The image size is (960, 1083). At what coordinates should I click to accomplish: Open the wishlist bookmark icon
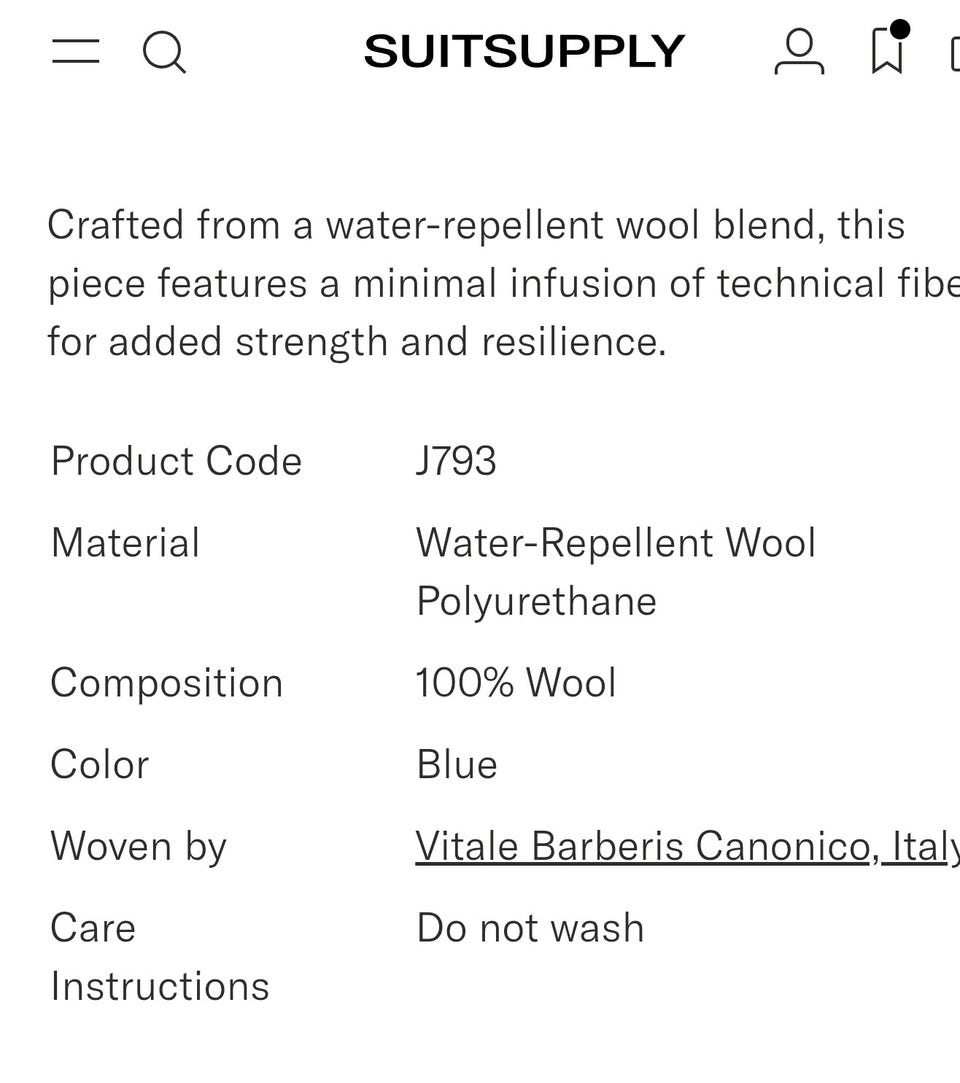tap(887, 50)
